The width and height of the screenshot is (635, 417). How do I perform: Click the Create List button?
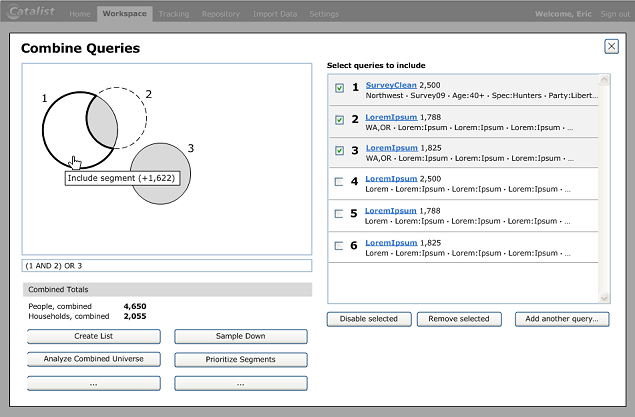[93, 337]
